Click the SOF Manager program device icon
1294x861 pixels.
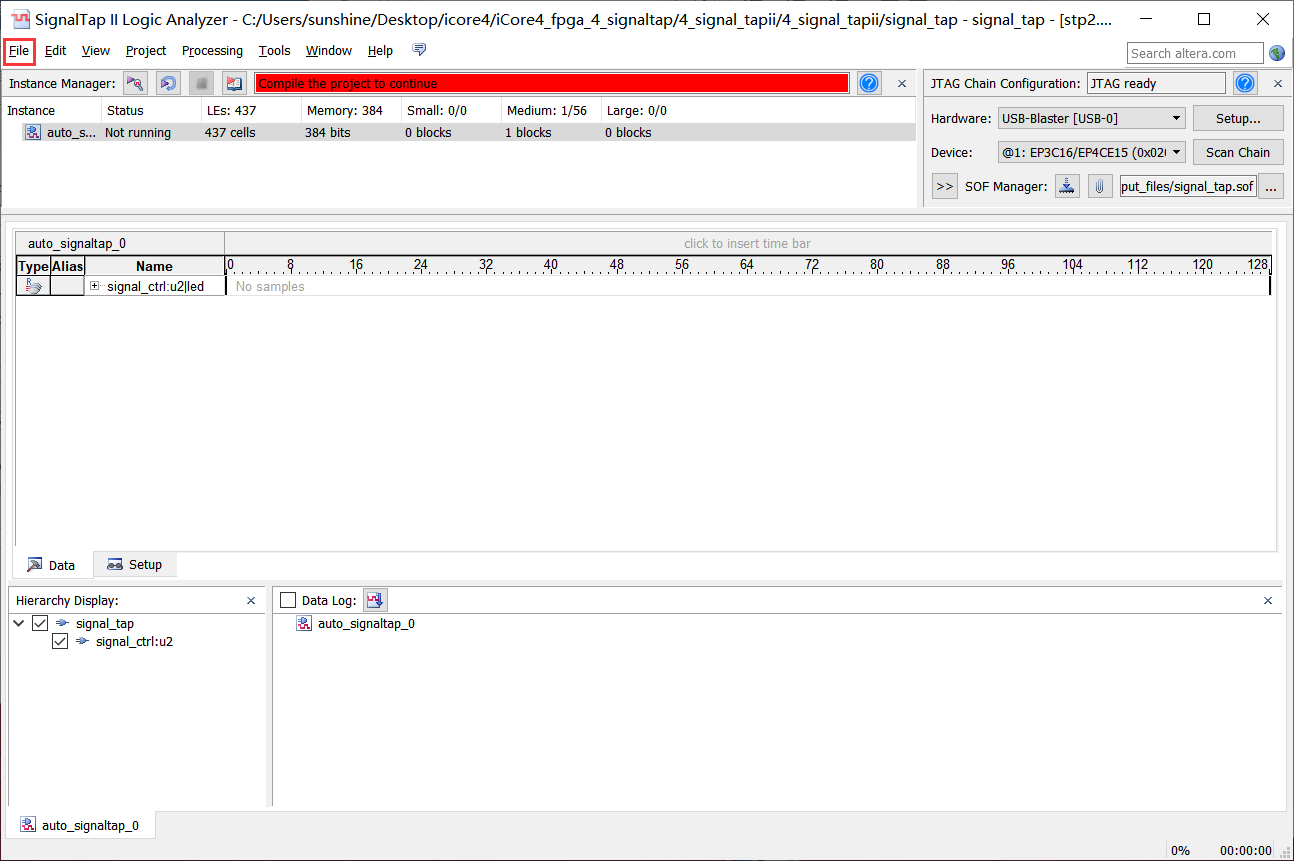1068,186
